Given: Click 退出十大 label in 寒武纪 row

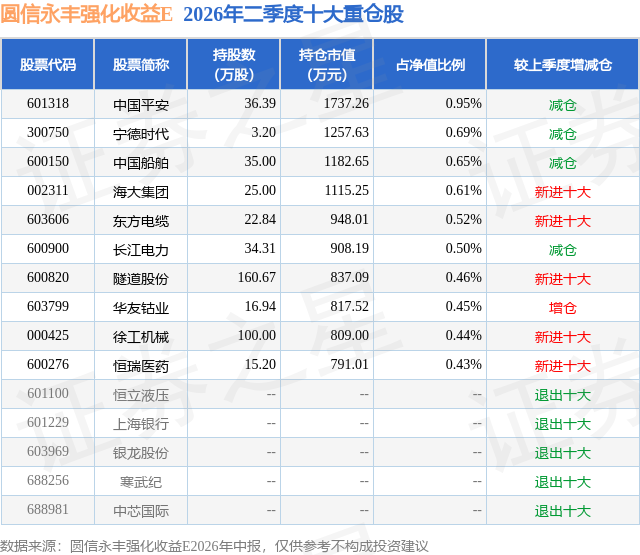Looking at the screenshot, I should click(x=562, y=482).
